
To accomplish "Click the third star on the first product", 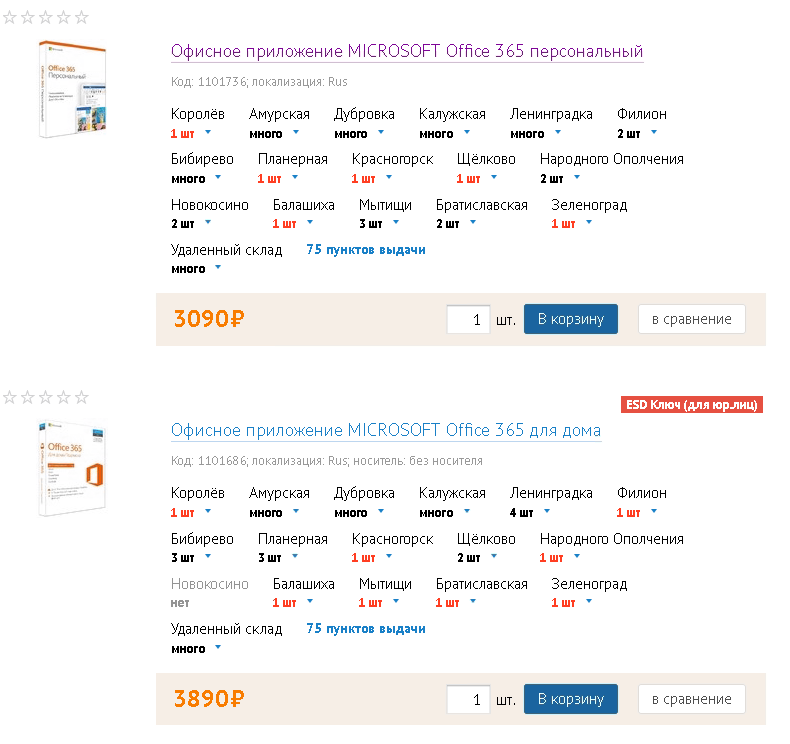I will pyautogui.click(x=45, y=18).
